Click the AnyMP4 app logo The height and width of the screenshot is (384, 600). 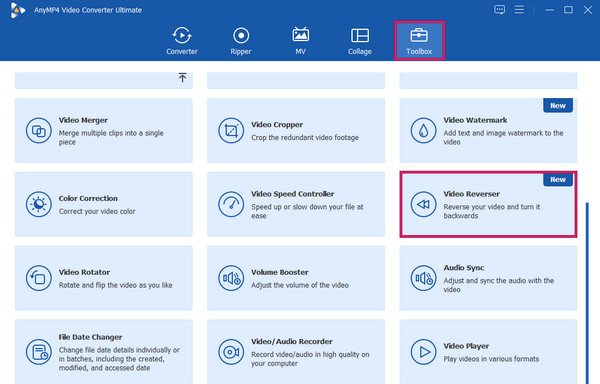18,10
